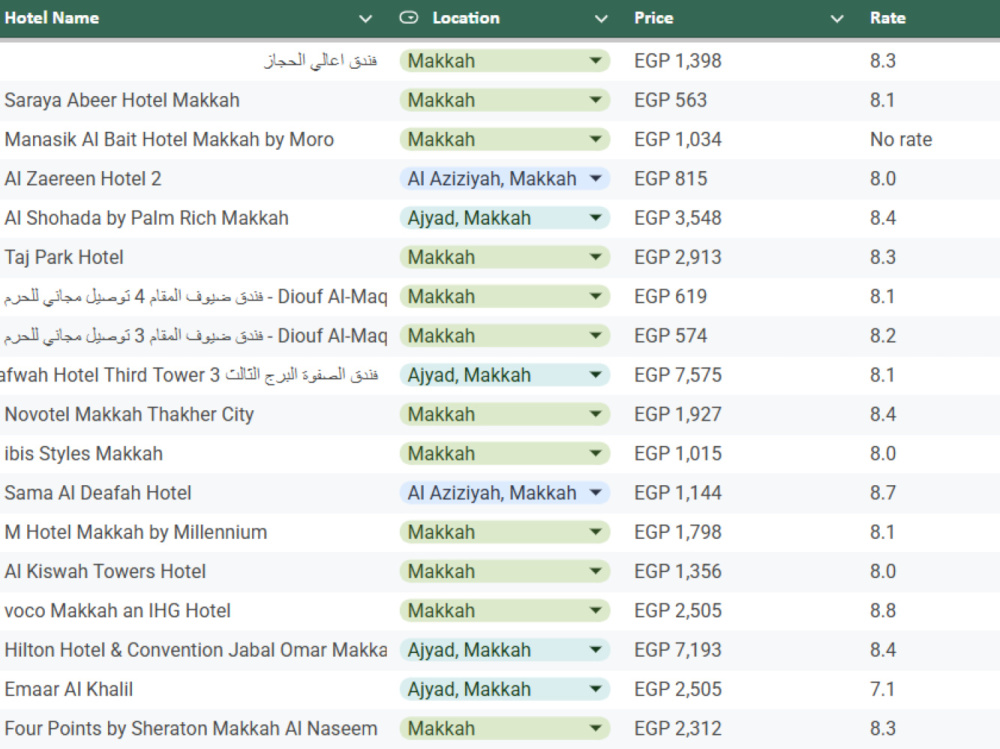
Task: Select cell Four Points by Sheraton Makkah Al Naseem
Action: (191, 729)
